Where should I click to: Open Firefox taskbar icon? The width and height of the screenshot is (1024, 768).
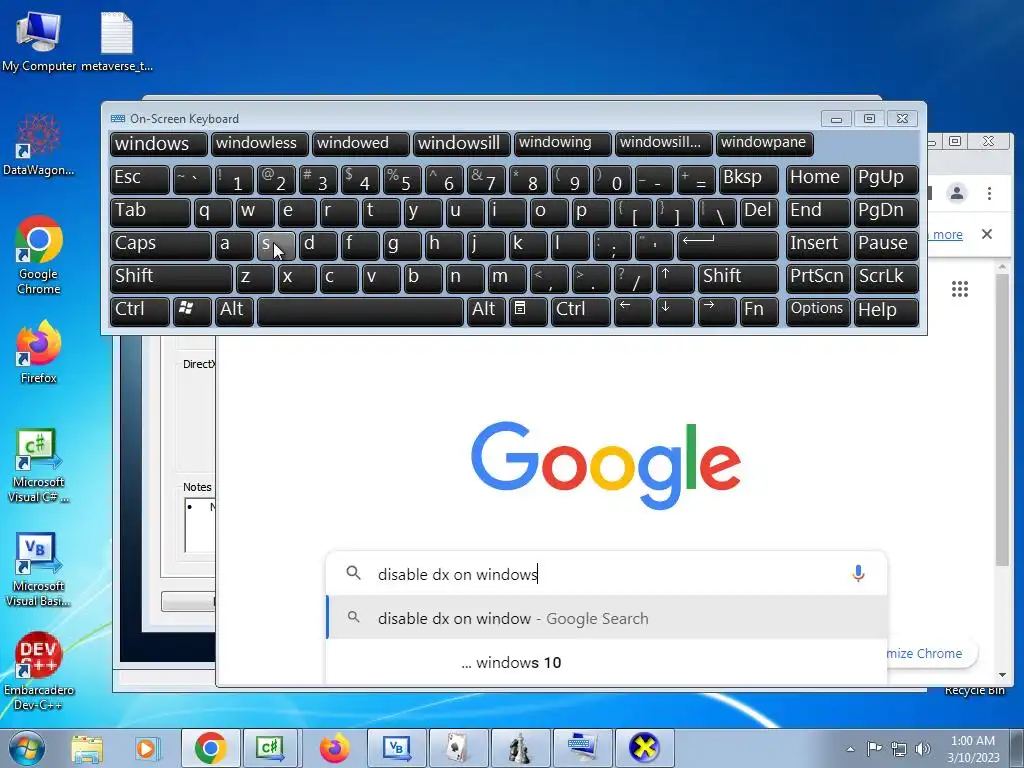334,748
